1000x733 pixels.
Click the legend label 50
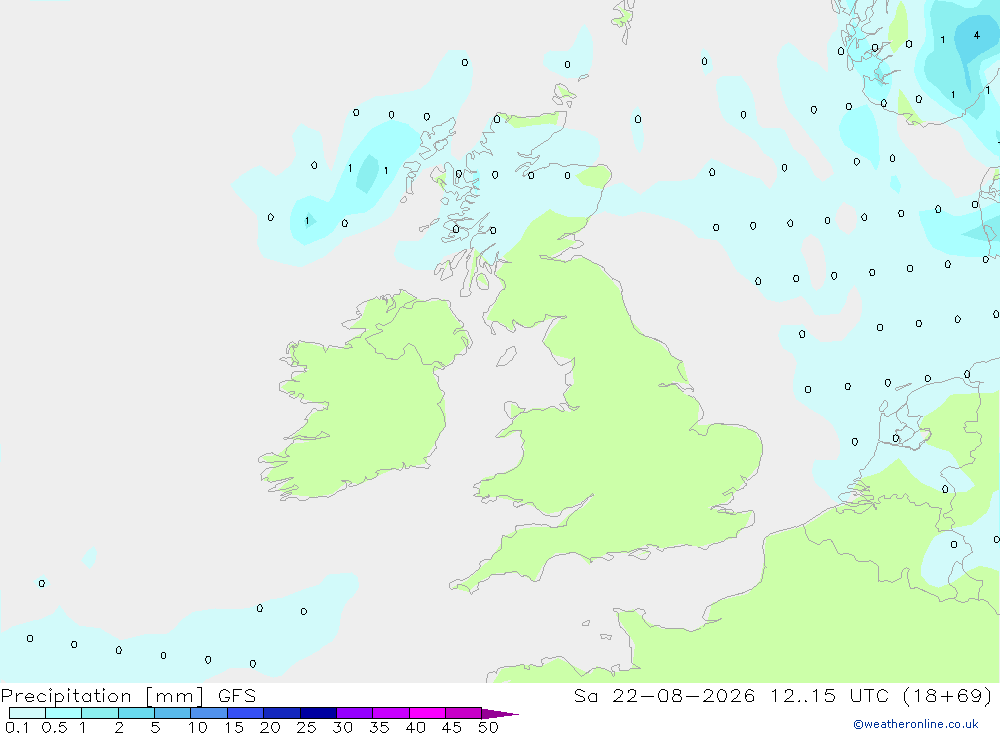[x=488, y=727]
